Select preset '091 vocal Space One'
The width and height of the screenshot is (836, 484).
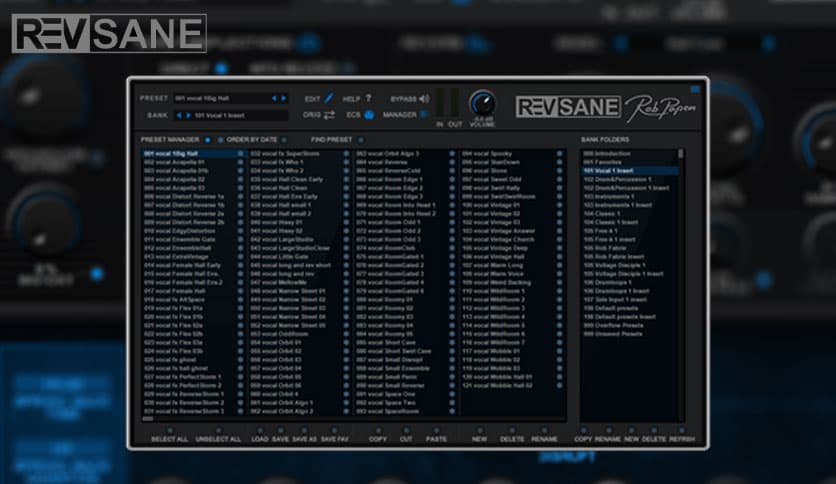point(401,394)
